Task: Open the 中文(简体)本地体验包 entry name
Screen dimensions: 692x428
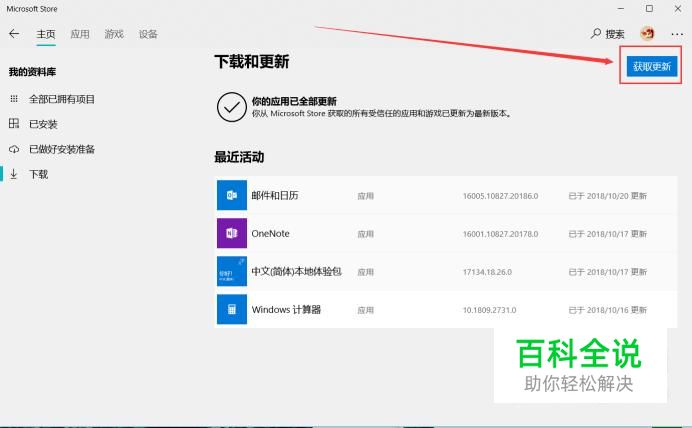Action: point(297,271)
